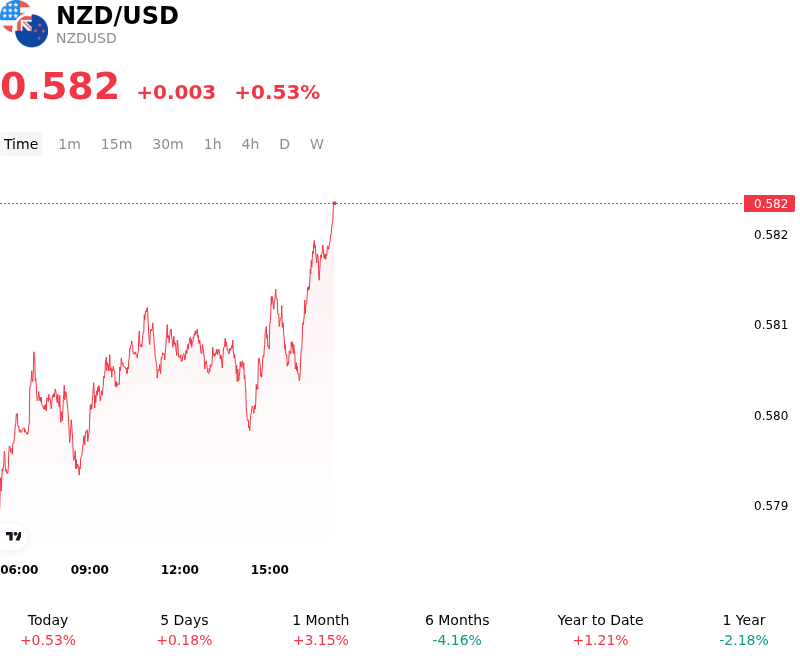Image resolution: width=800 pixels, height=660 pixels.
Task: Switch chart to Weekly (W) interval
Action: (317, 144)
